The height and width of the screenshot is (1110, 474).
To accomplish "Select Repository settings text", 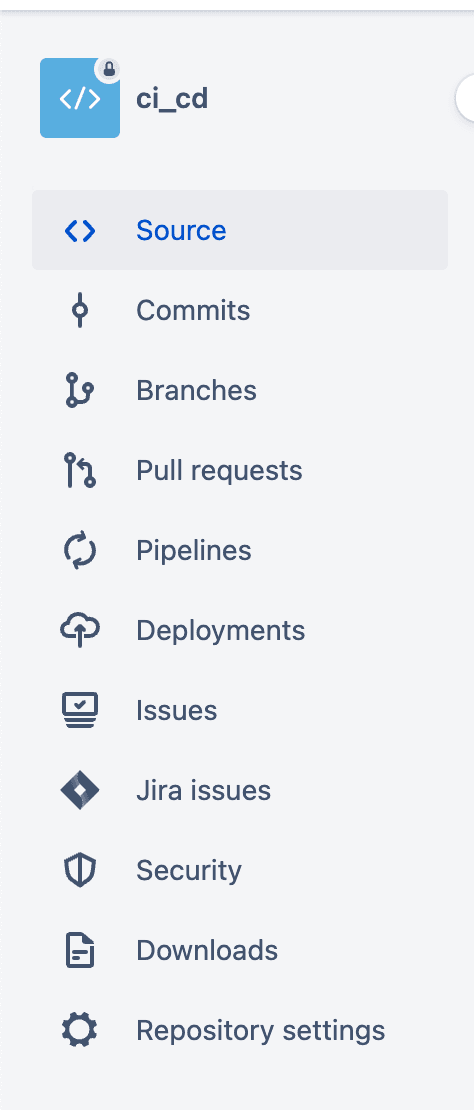I will point(261,1031).
